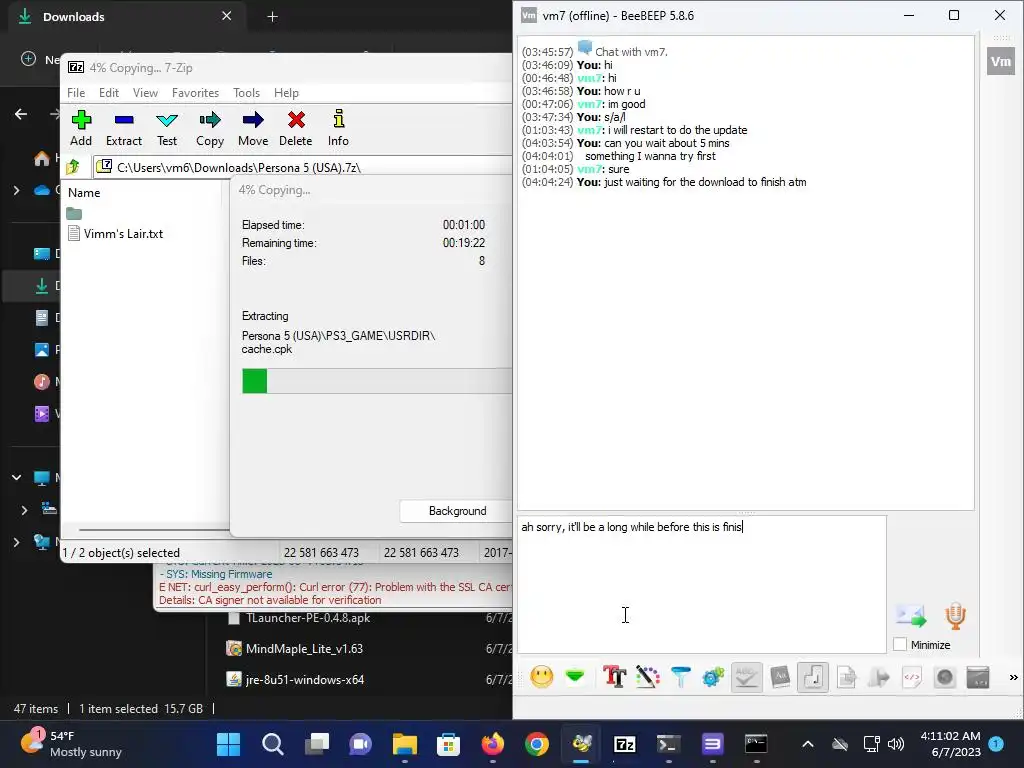Open the font color picker in BeeBEEP
Screen dimensions: 1024x768
pyautogui.click(x=647, y=677)
